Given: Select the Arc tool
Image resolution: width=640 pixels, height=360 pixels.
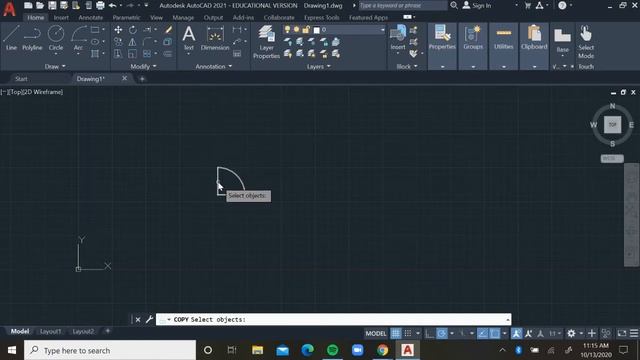Looking at the screenshot, I should (x=78, y=38).
